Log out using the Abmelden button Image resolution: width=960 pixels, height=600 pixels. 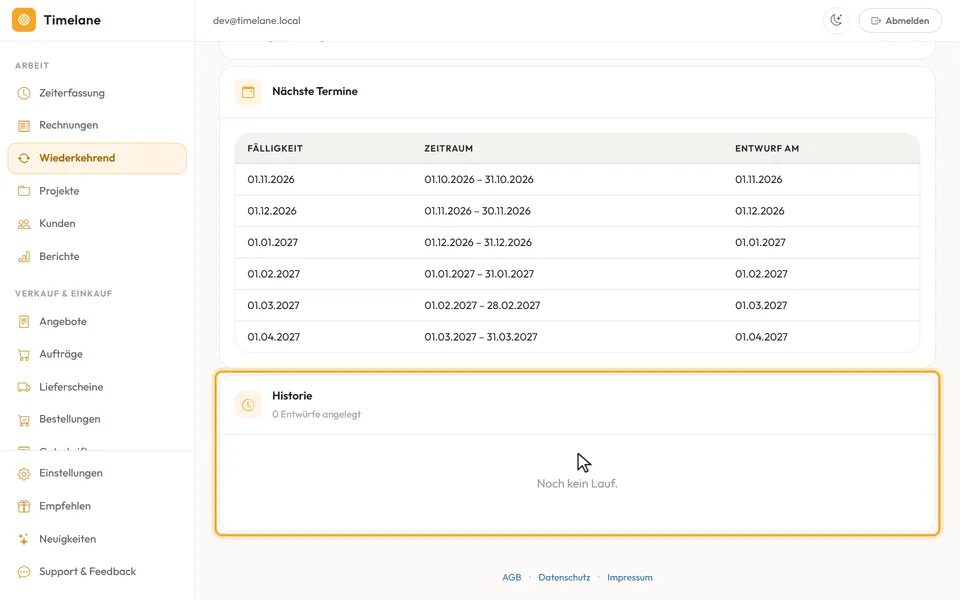900,20
